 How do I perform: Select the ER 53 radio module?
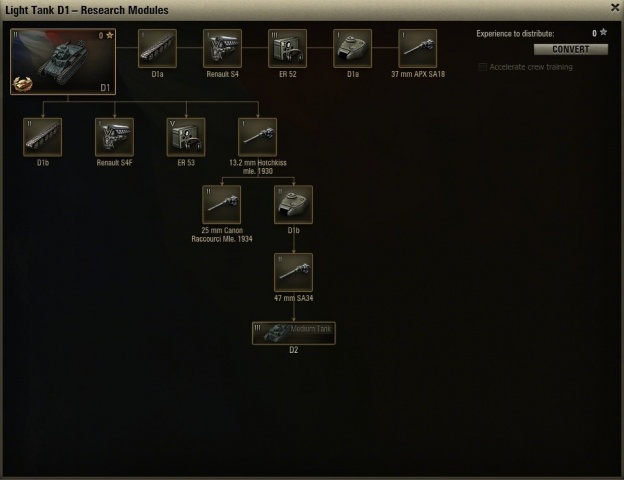tap(186, 137)
